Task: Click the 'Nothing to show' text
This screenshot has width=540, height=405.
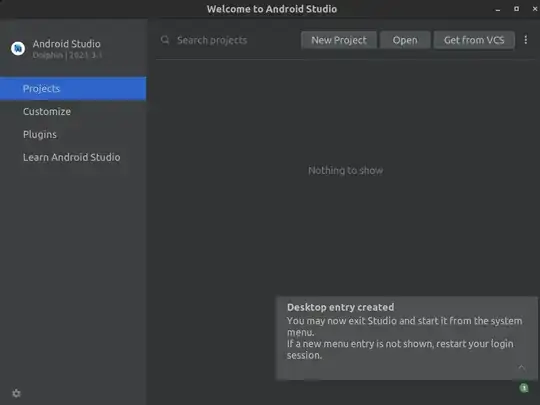Action: pos(345,170)
